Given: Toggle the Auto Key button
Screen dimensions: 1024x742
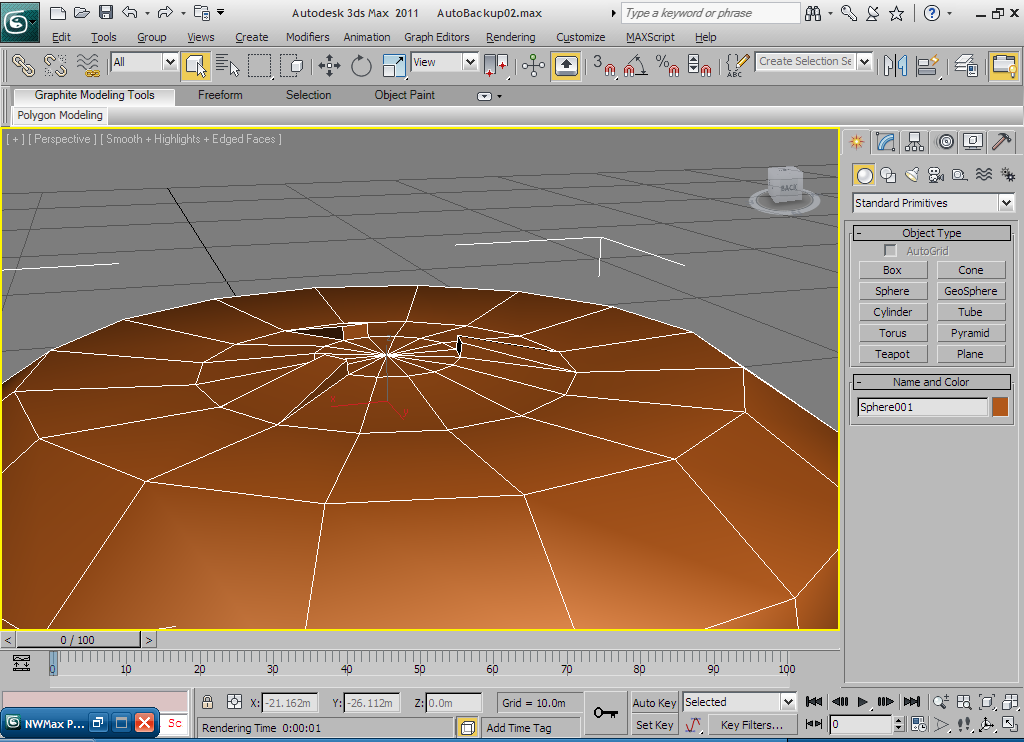Looking at the screenshot, I should 654,703.
